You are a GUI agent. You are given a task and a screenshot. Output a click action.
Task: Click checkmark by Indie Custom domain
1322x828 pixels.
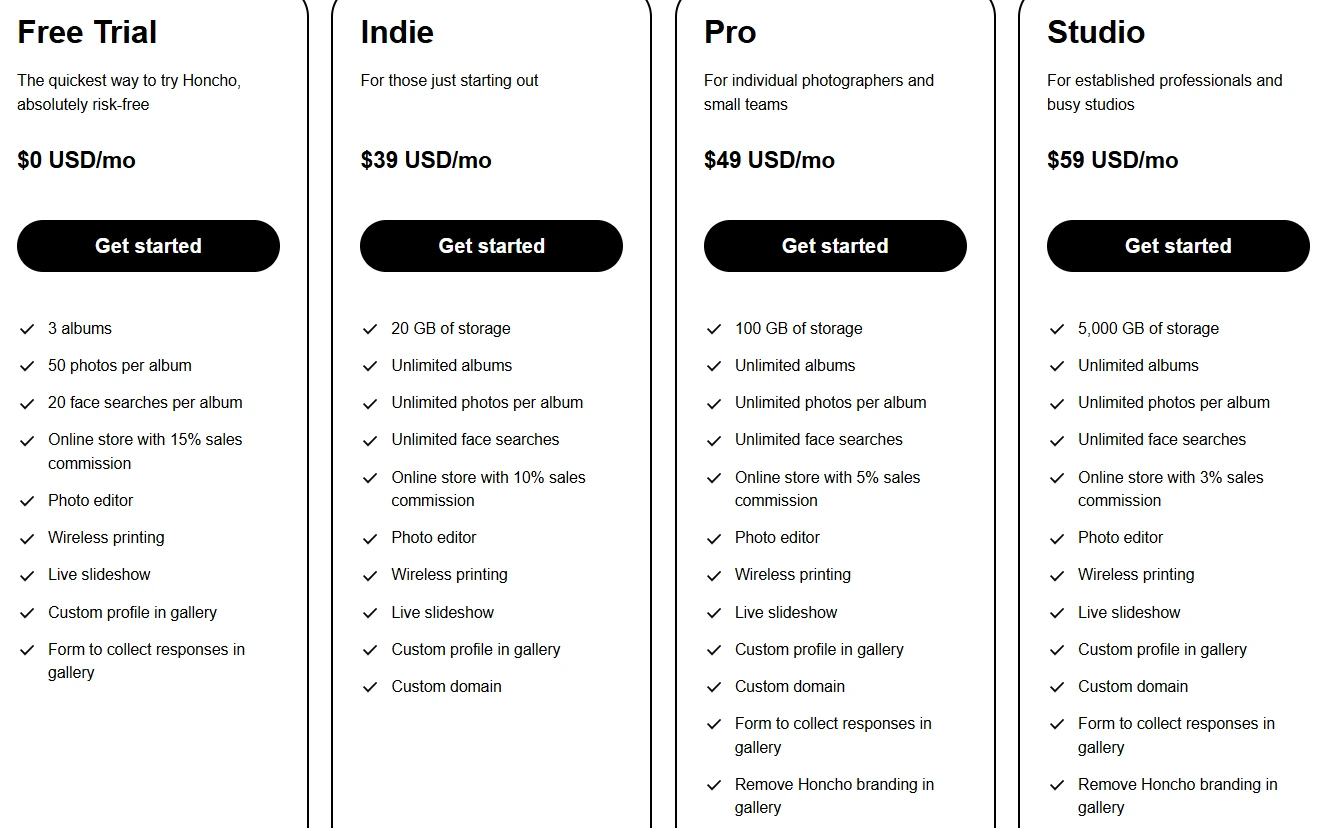click(370, 687)
